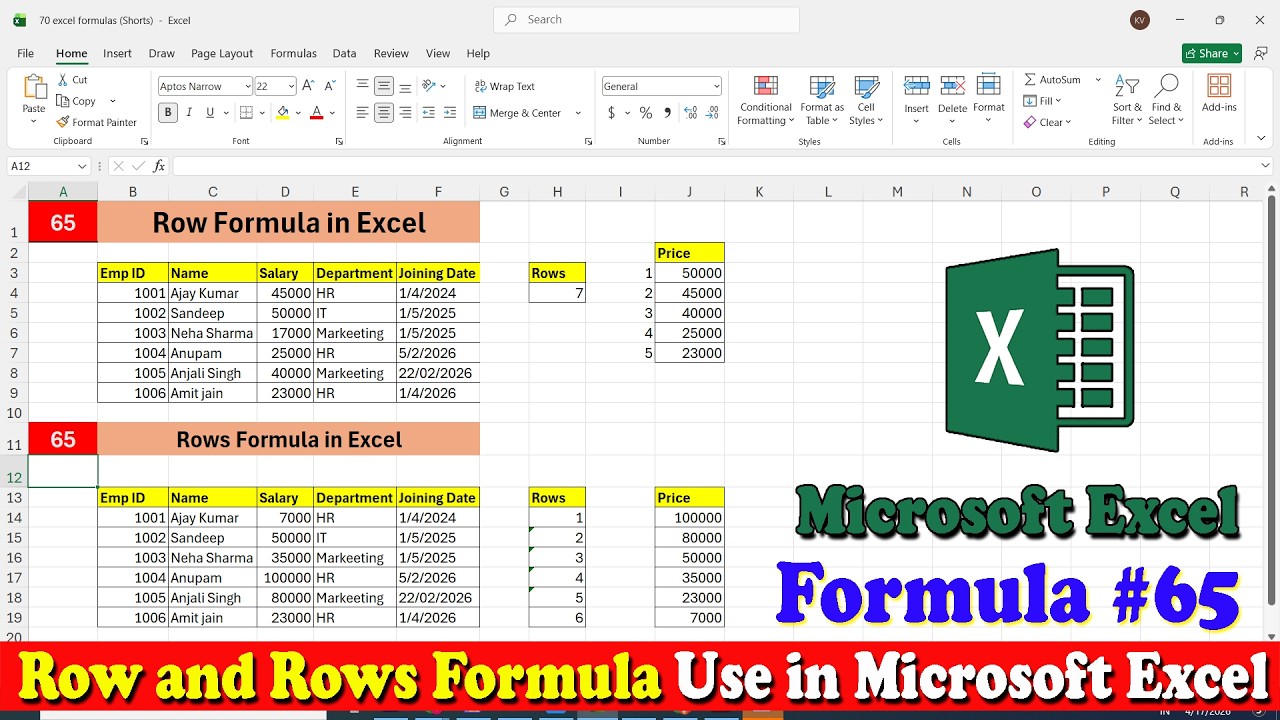Open Sort & Filter options
The image size is (1280, 720).
1127,101
